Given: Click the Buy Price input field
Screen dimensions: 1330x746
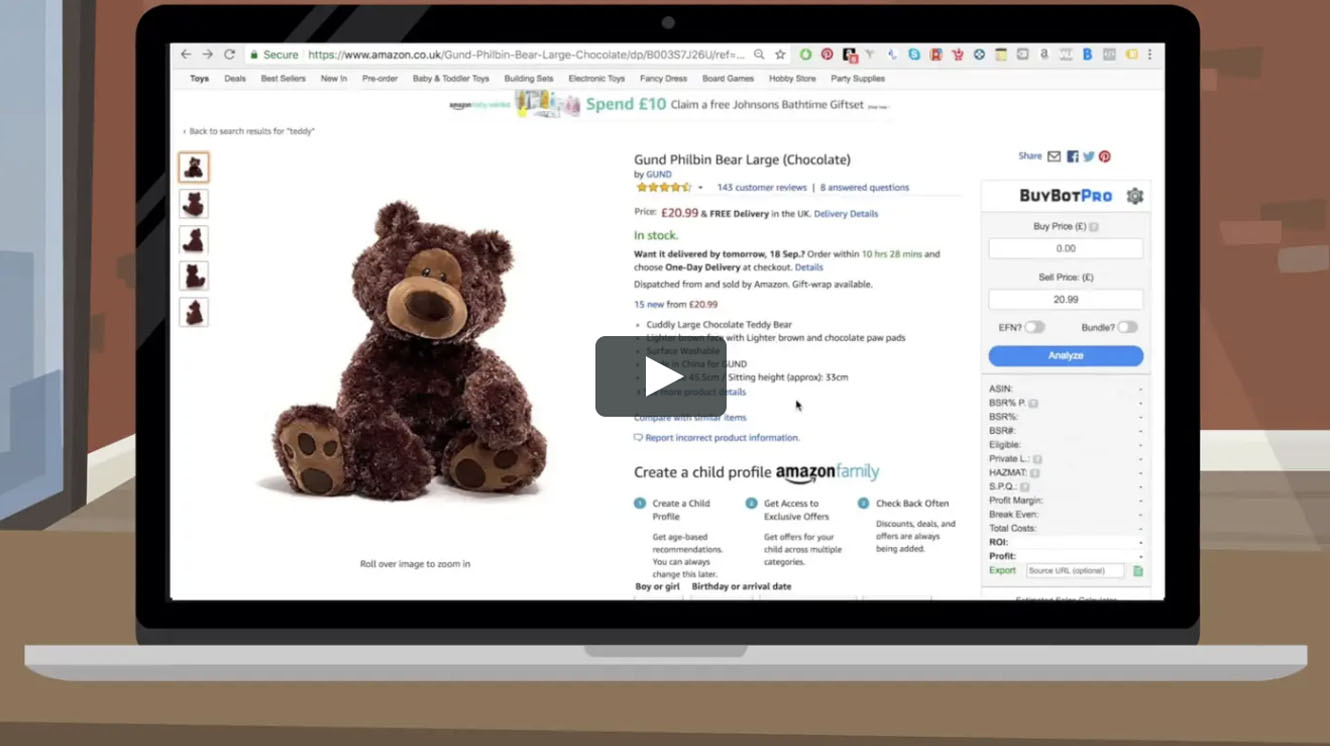Looking at the screenshot, I should 1066,248.
